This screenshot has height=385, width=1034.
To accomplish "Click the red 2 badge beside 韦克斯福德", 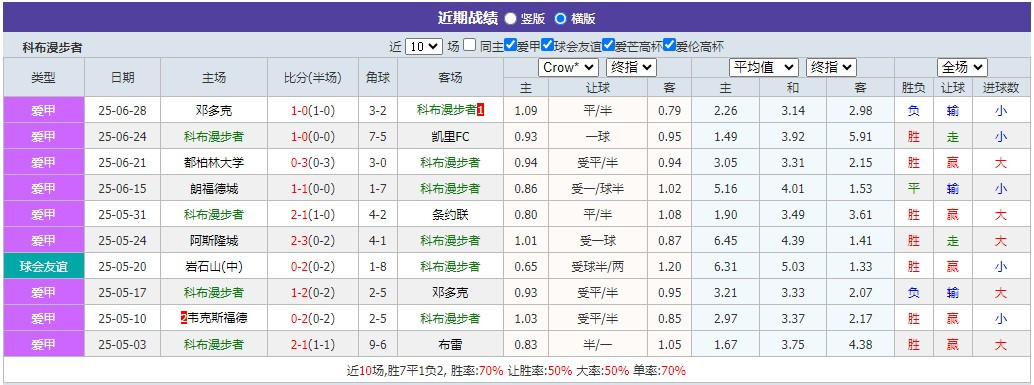I will (x=184, y=318).
